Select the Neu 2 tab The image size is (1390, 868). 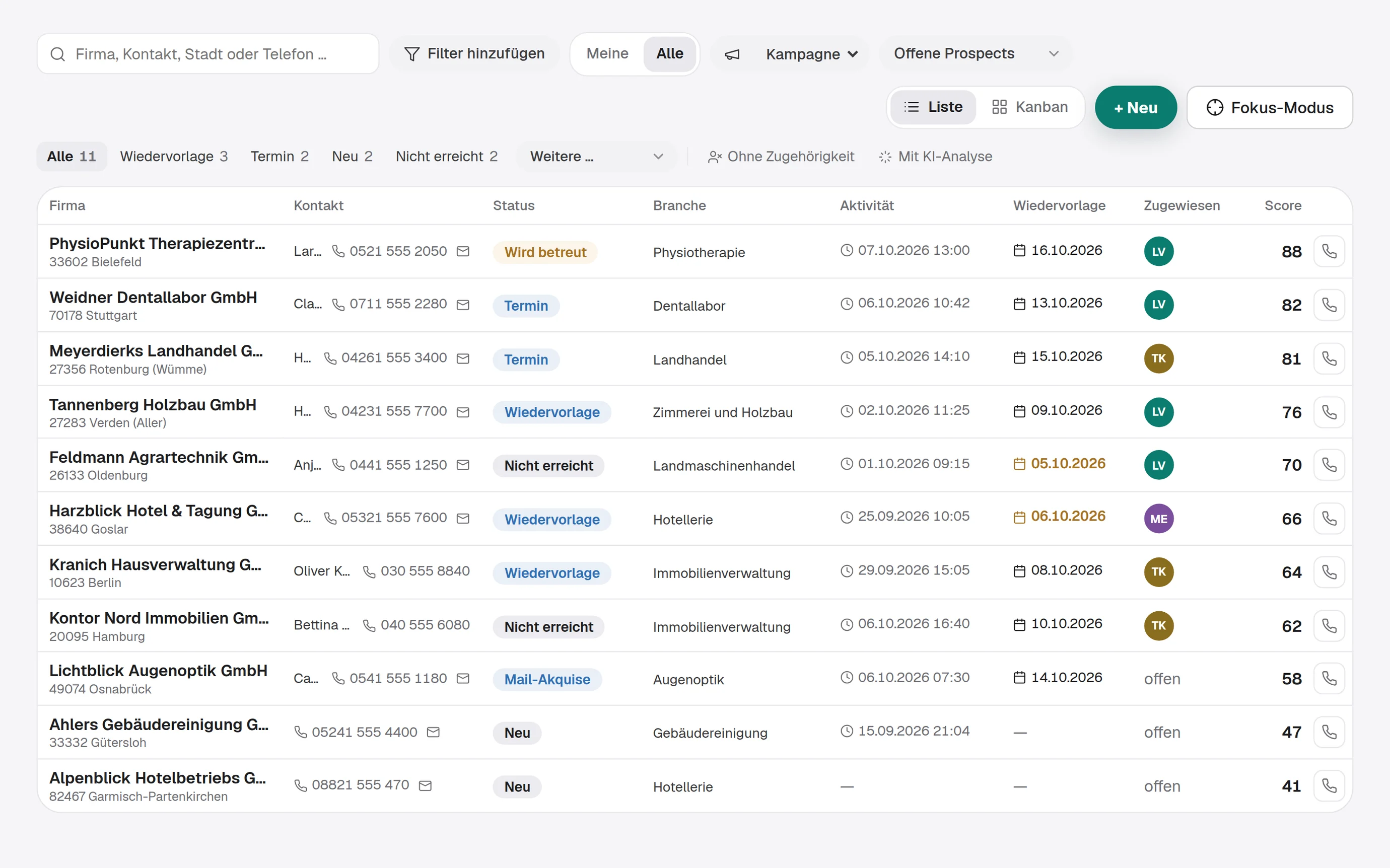pyautogui.click(x=352, y=157)
